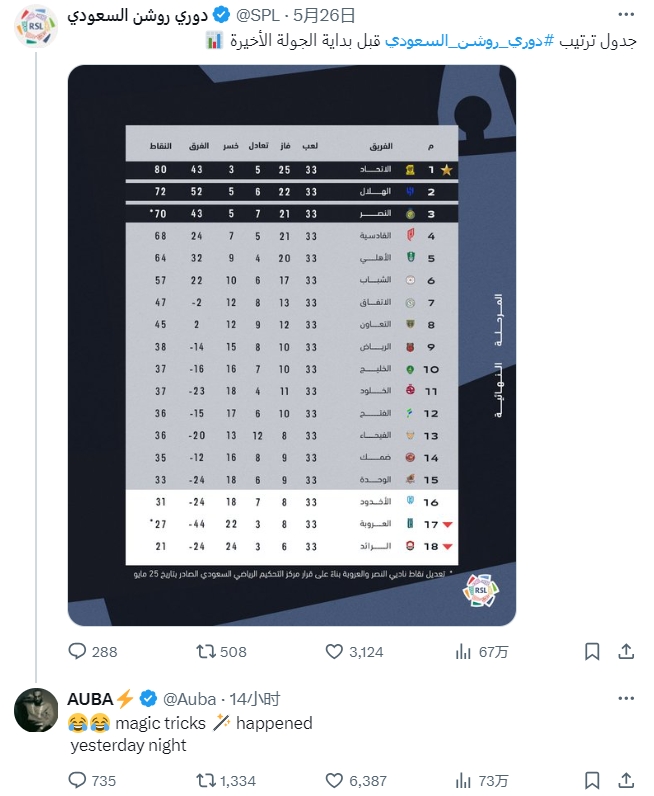Viewport: 654px width, 796px height.
Task: Retweet AUBA's magic tricks tweet
Action: (206, 780)
